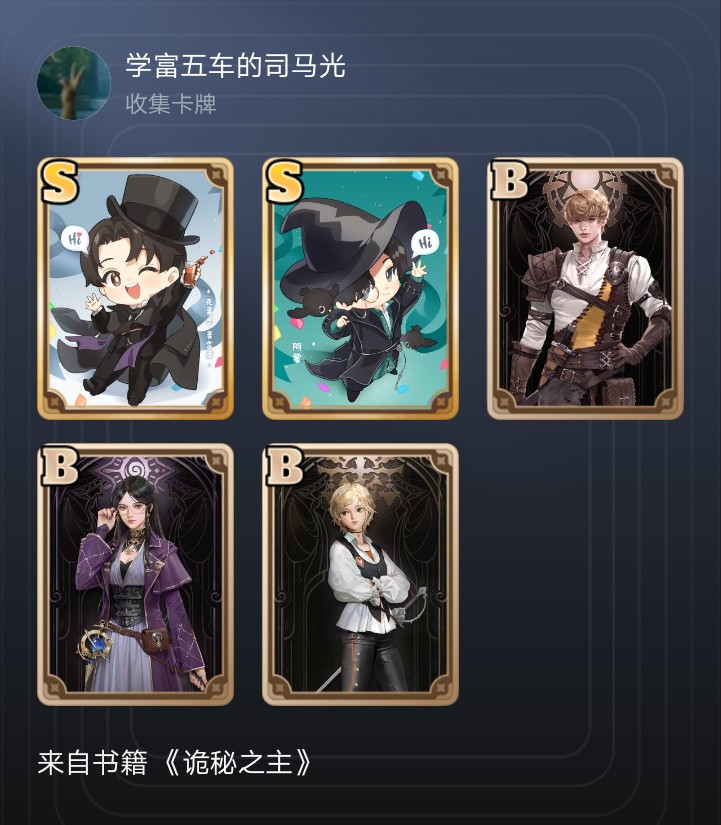The width and height of the screenshot is (721, 825).
Task: Open the user's round profile avatar
Action: click(74, 83)
